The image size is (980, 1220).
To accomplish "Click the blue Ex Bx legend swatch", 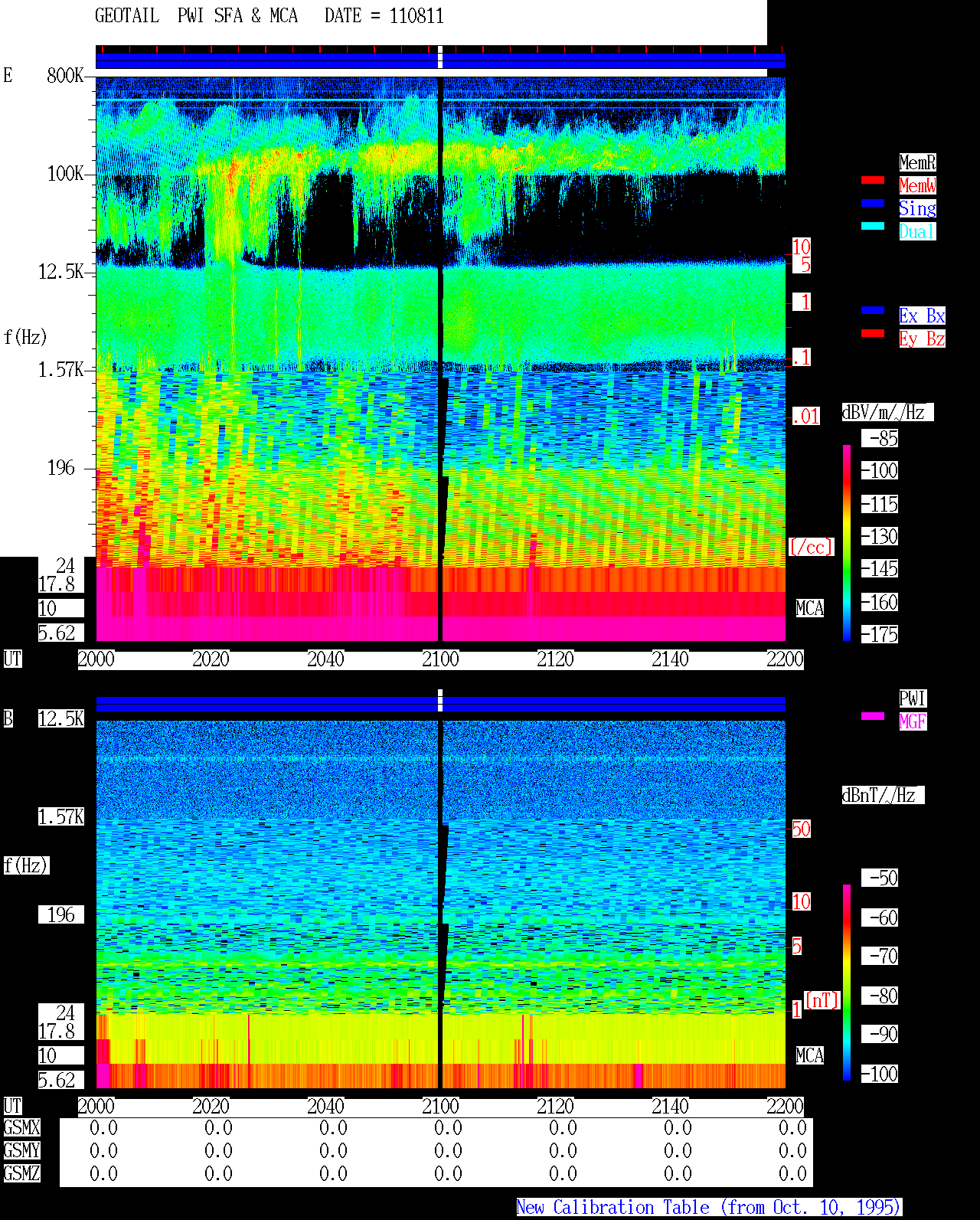I will (873, 310).
